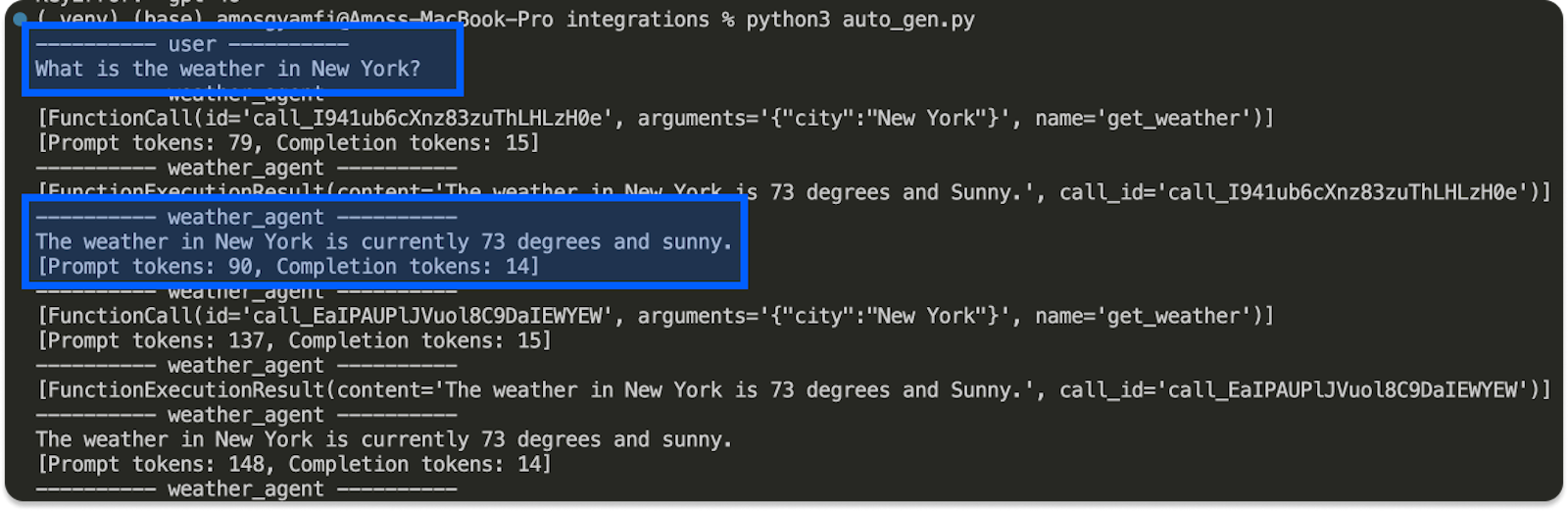Click the "Prompt tokens: 148" line
Viewport: 1568px width, 511px height.
(294, 464)
